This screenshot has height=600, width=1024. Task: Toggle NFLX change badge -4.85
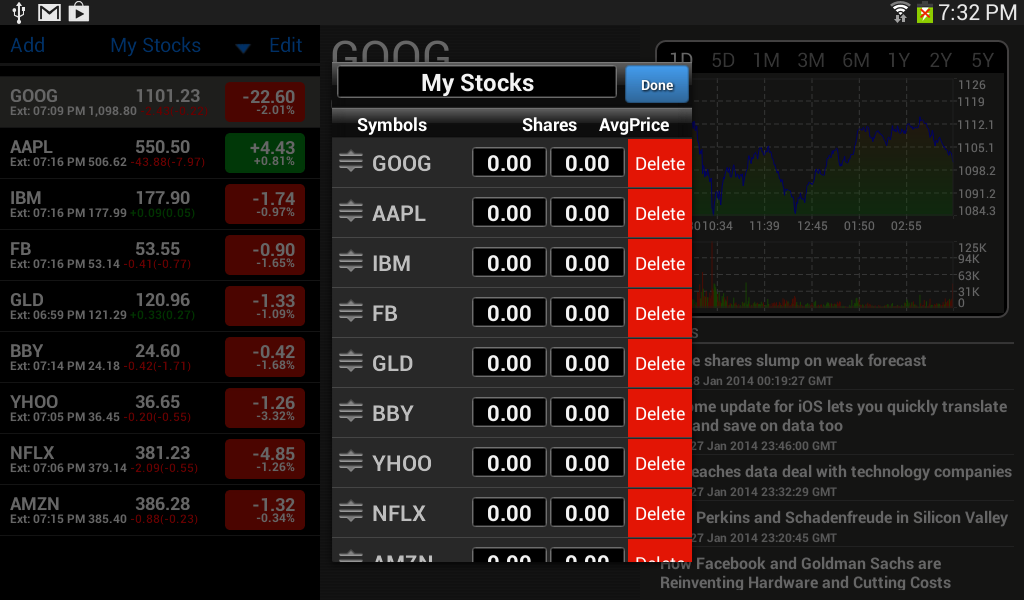pos(265,459)
